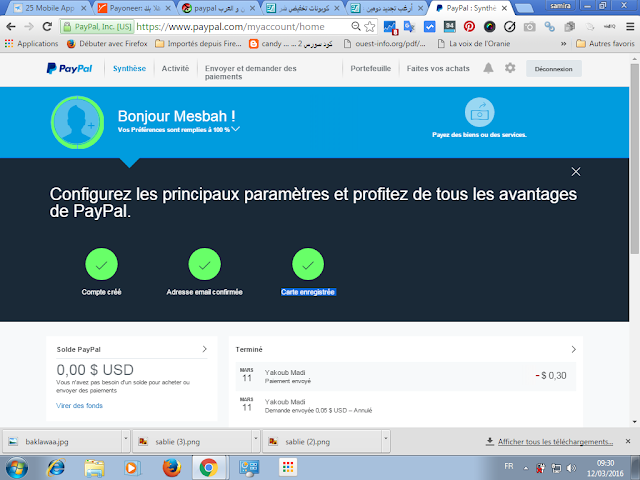The width and height of the screenshot is (640, 480).
Task: Close the downloads bar
Action: pyautogui.click(x=628, y=441)
